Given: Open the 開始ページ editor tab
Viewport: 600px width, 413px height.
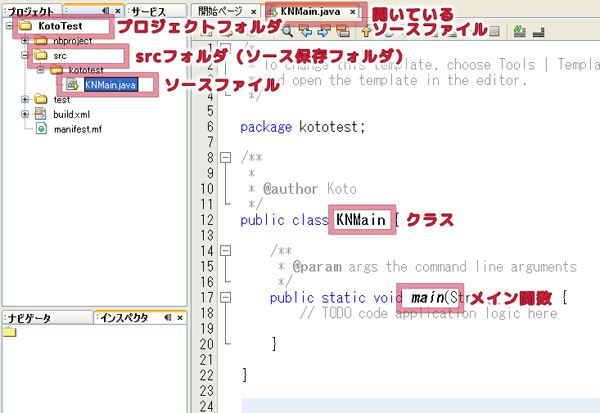Looking at the screenshot, I should [220, 11].
